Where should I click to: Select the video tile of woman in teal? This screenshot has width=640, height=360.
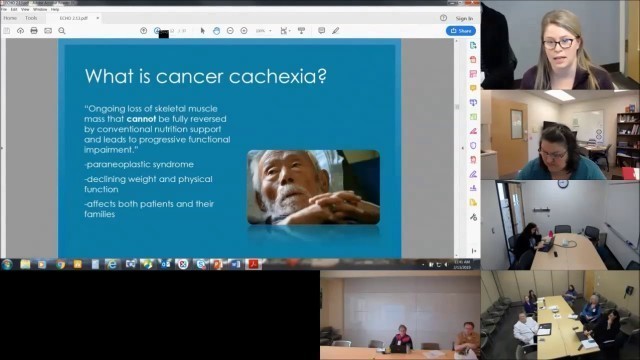coord(560,135)
